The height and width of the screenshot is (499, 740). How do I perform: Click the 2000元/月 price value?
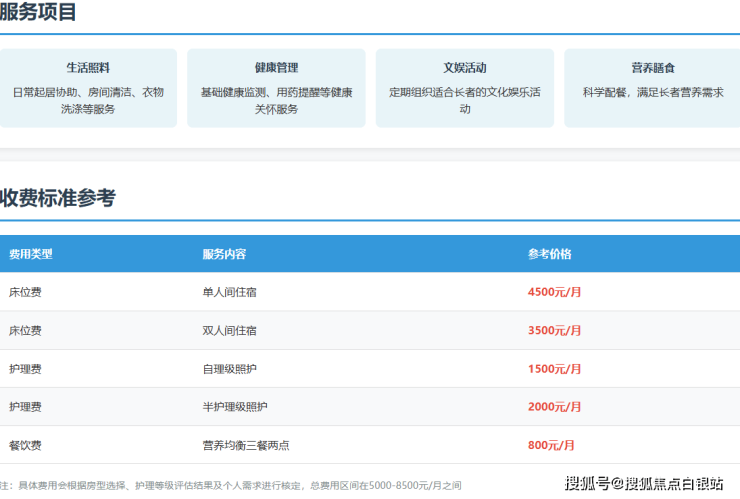pos(554,407)
